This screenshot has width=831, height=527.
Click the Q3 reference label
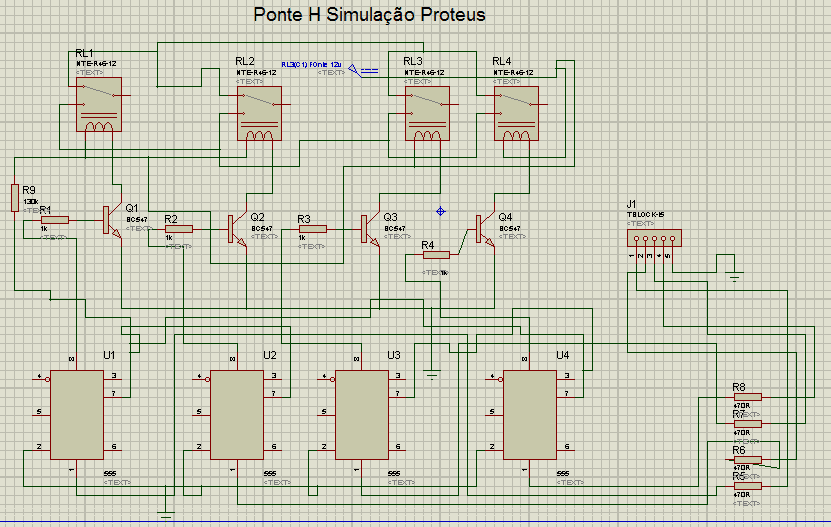coord(391,217)
